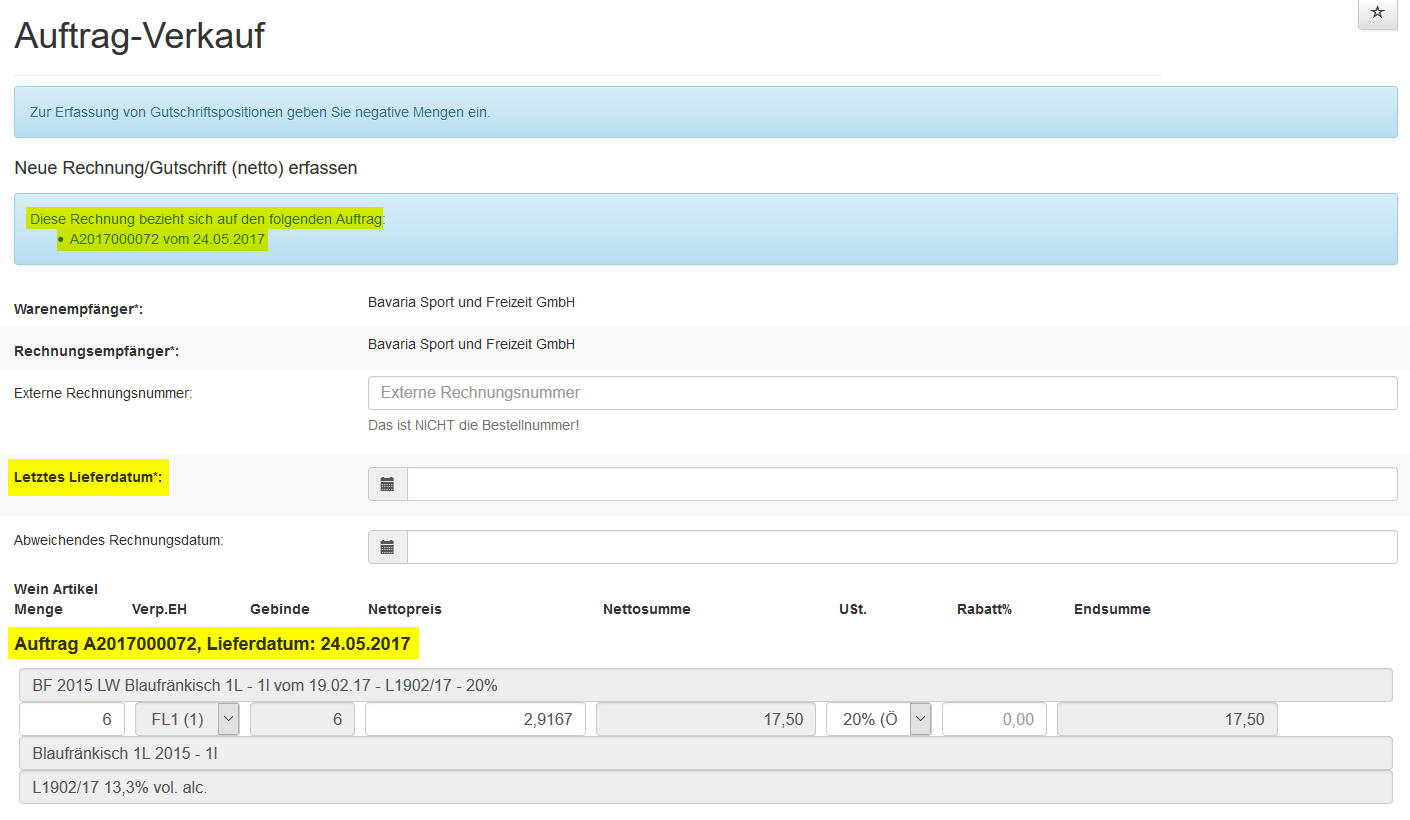1410x820 pixels.
Task: Click the Endsumme total field
Action: (x=1167, y=719)
